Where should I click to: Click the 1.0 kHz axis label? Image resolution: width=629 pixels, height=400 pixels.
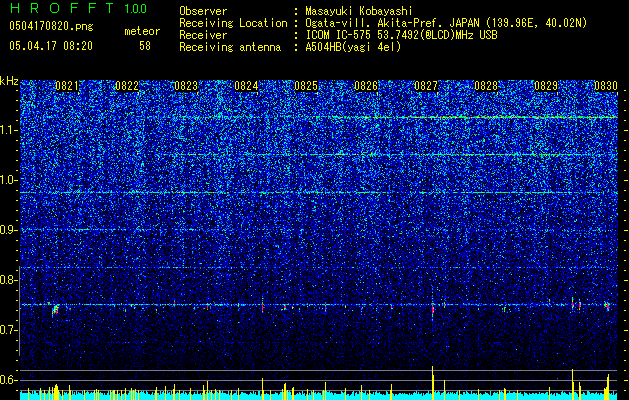(x=9, y=180)
